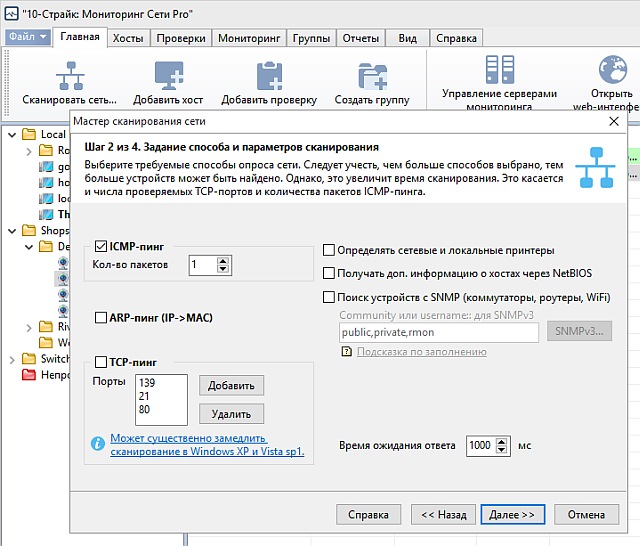Viewport: 640px width, 546px height.
Task: Click the Riv folder icon in tree
Action: 46,326
